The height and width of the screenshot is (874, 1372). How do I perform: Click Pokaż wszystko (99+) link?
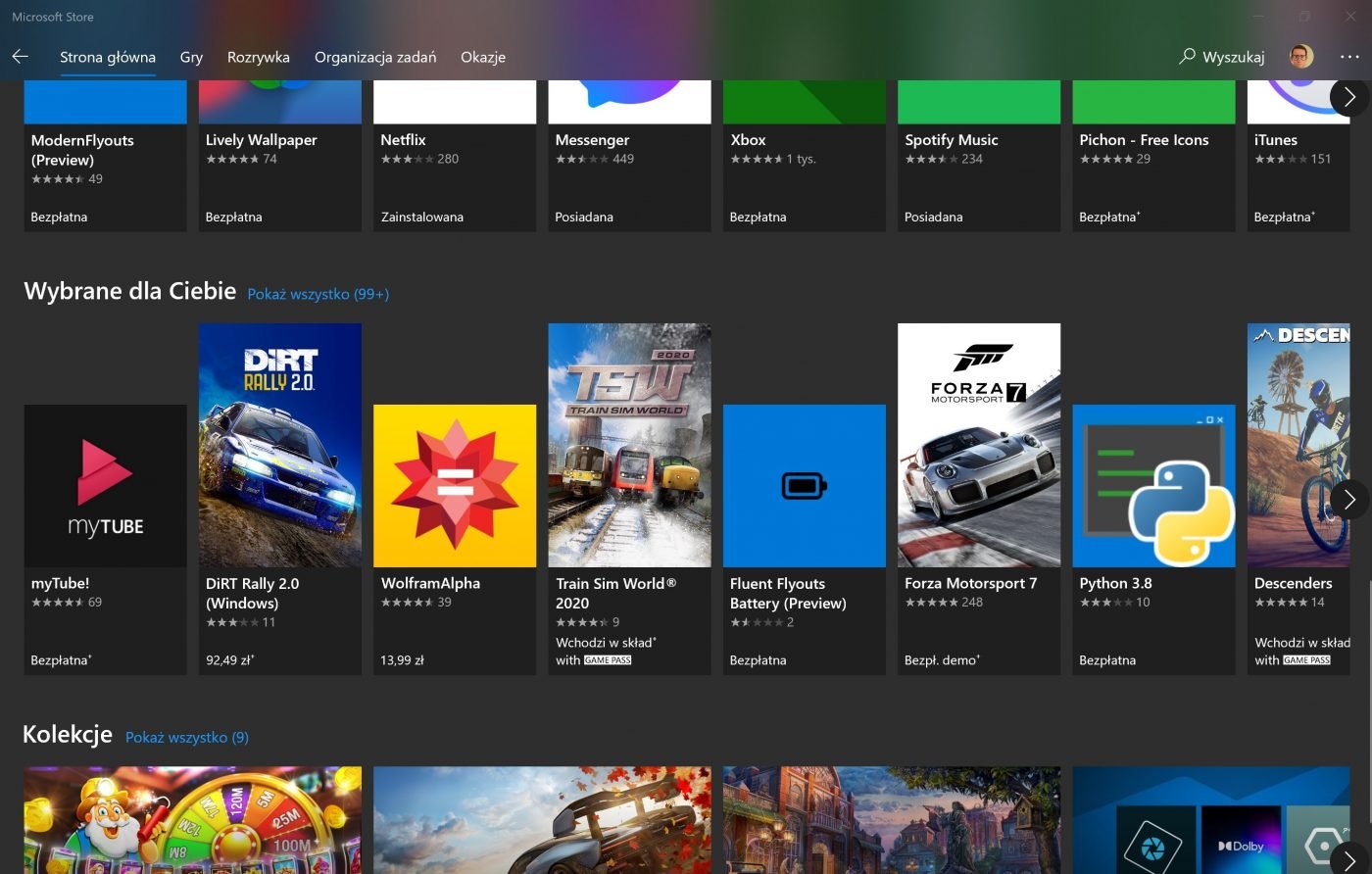(318, 294)
